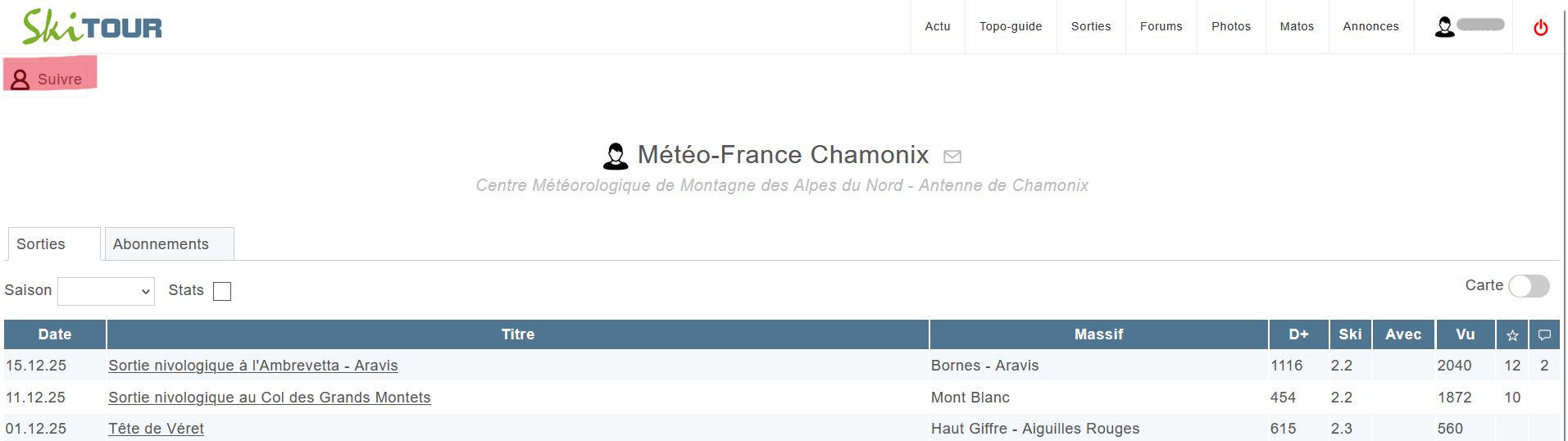Open Sortie nivologique à l'Ambrevetta - Aravis link
The height and width of the screenshot is (441, 1568).
(x=253, y=366)
